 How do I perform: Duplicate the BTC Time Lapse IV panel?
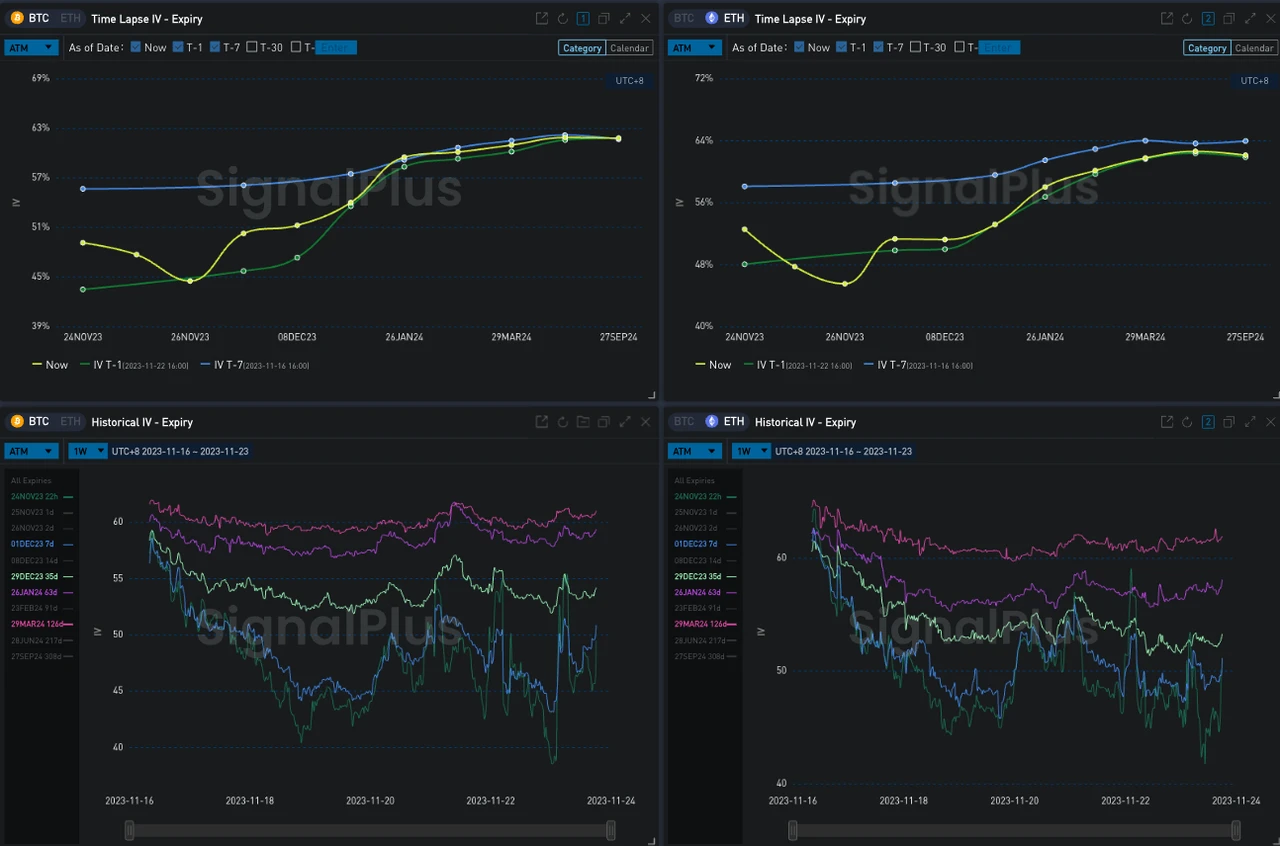[604, 19]
